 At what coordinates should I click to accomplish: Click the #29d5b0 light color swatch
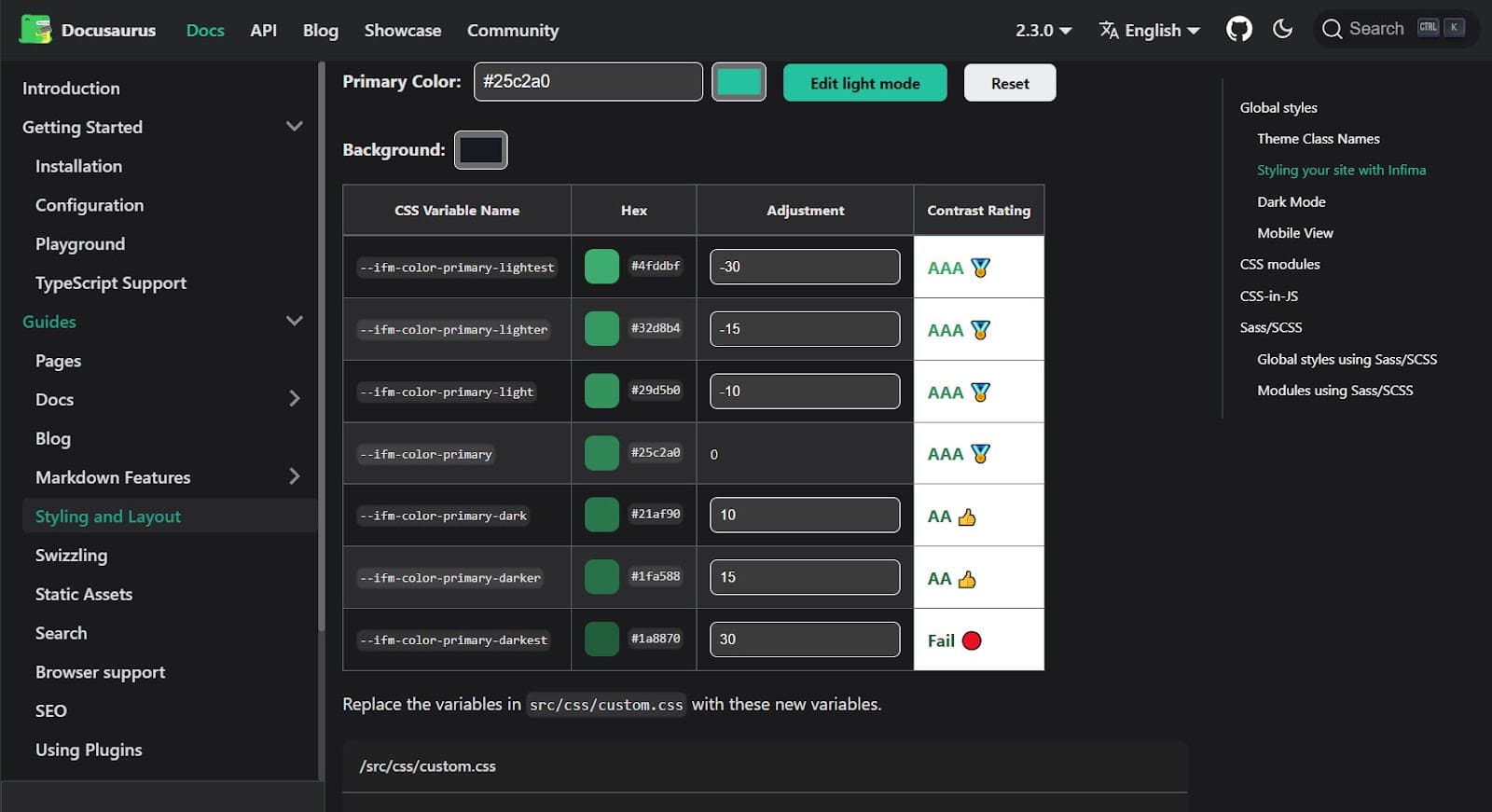click(601, 392)
